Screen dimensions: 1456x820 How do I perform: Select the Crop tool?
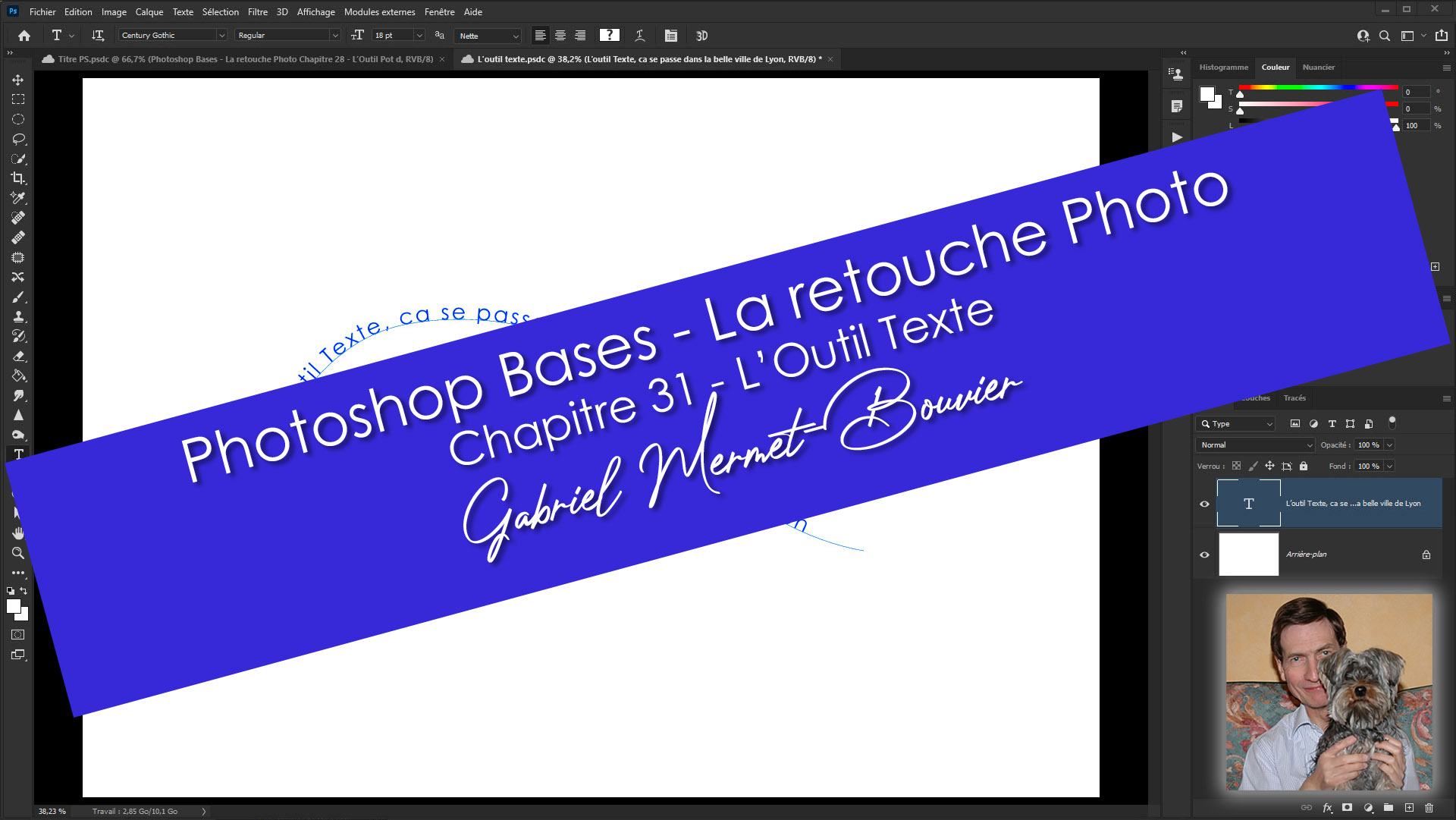(17, 178)
